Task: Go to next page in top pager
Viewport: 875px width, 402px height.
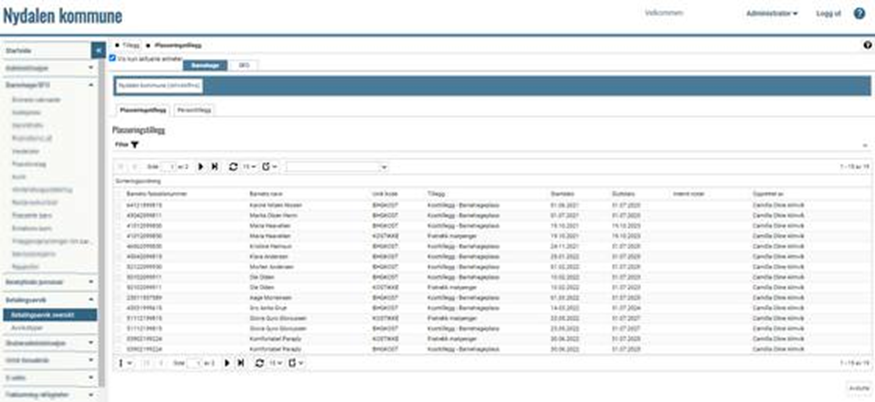Action: pos(200,166)
